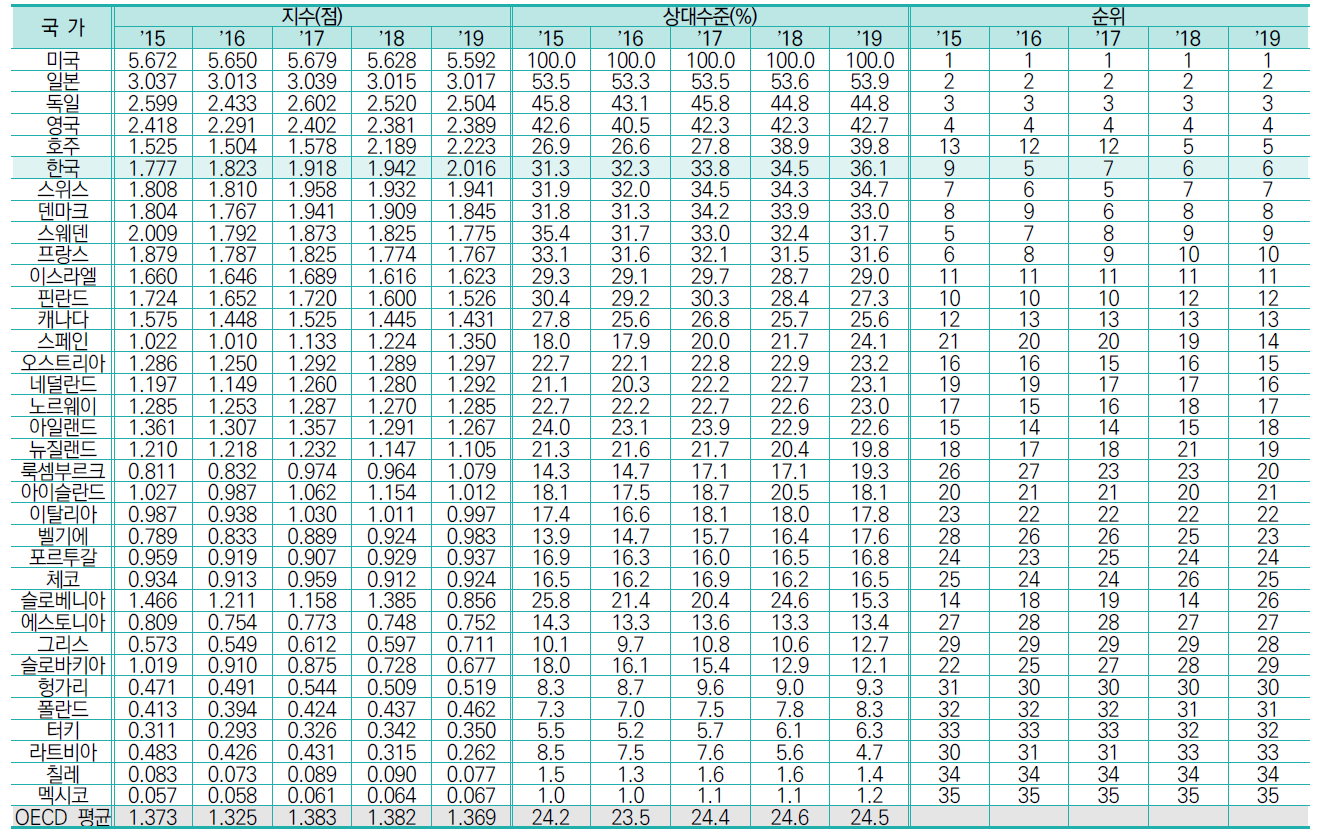Select the 슬로바키아 country cell
Image resolution: width=1325 pixels, height=839 pixels.
point(62,665)
